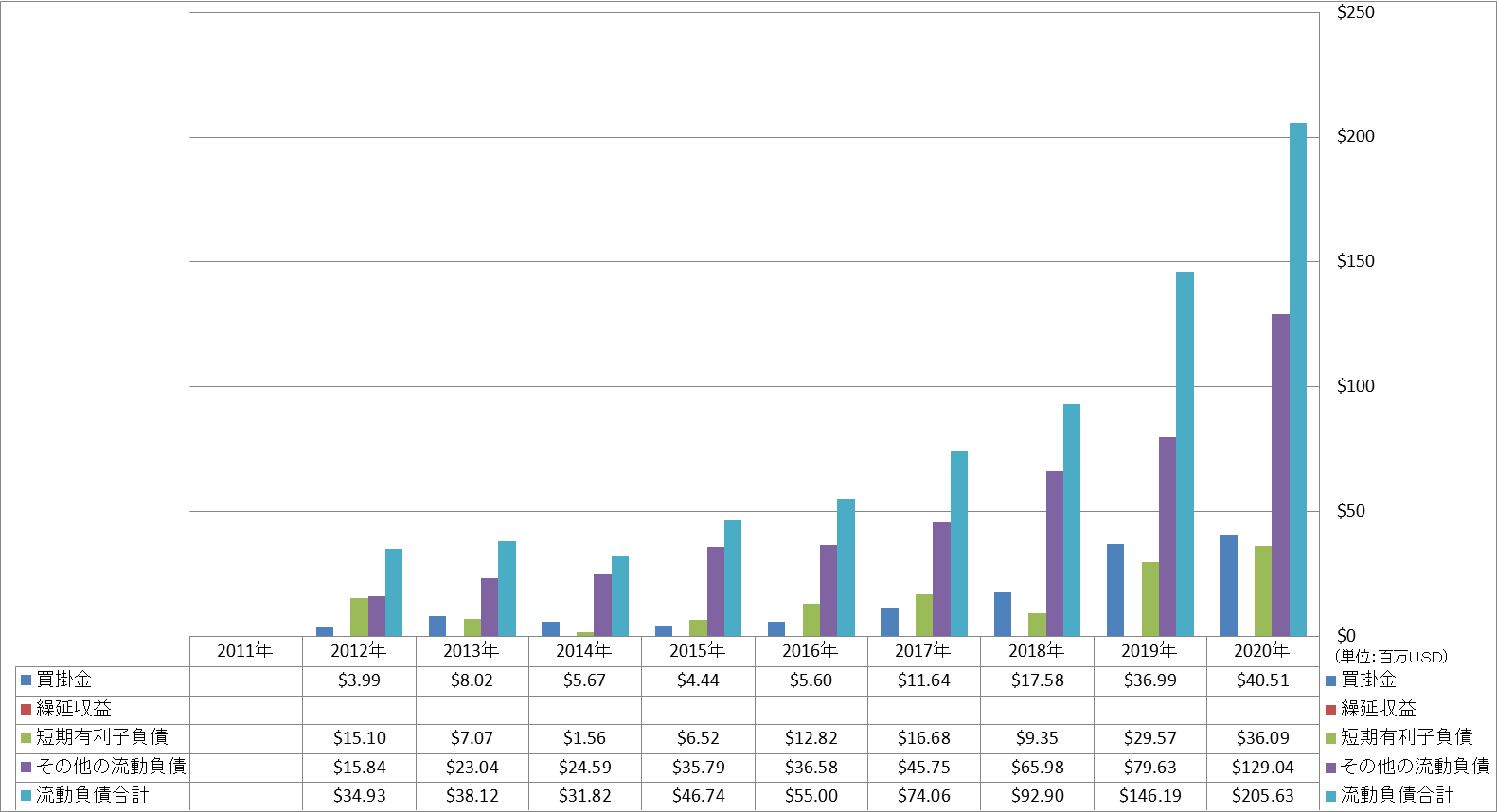Select the $11.64 cell
The image size is (1497, 812).
tap(923, 680)
